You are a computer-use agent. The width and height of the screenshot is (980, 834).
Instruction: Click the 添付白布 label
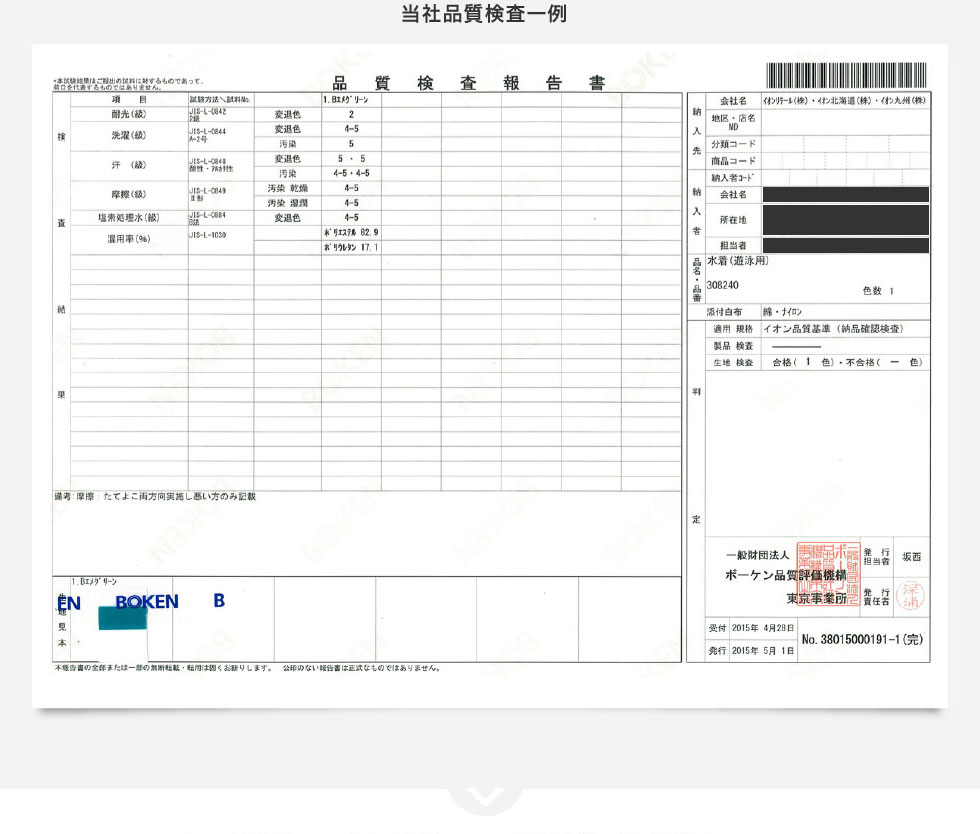pyautogui.click(x=724, y=311)
